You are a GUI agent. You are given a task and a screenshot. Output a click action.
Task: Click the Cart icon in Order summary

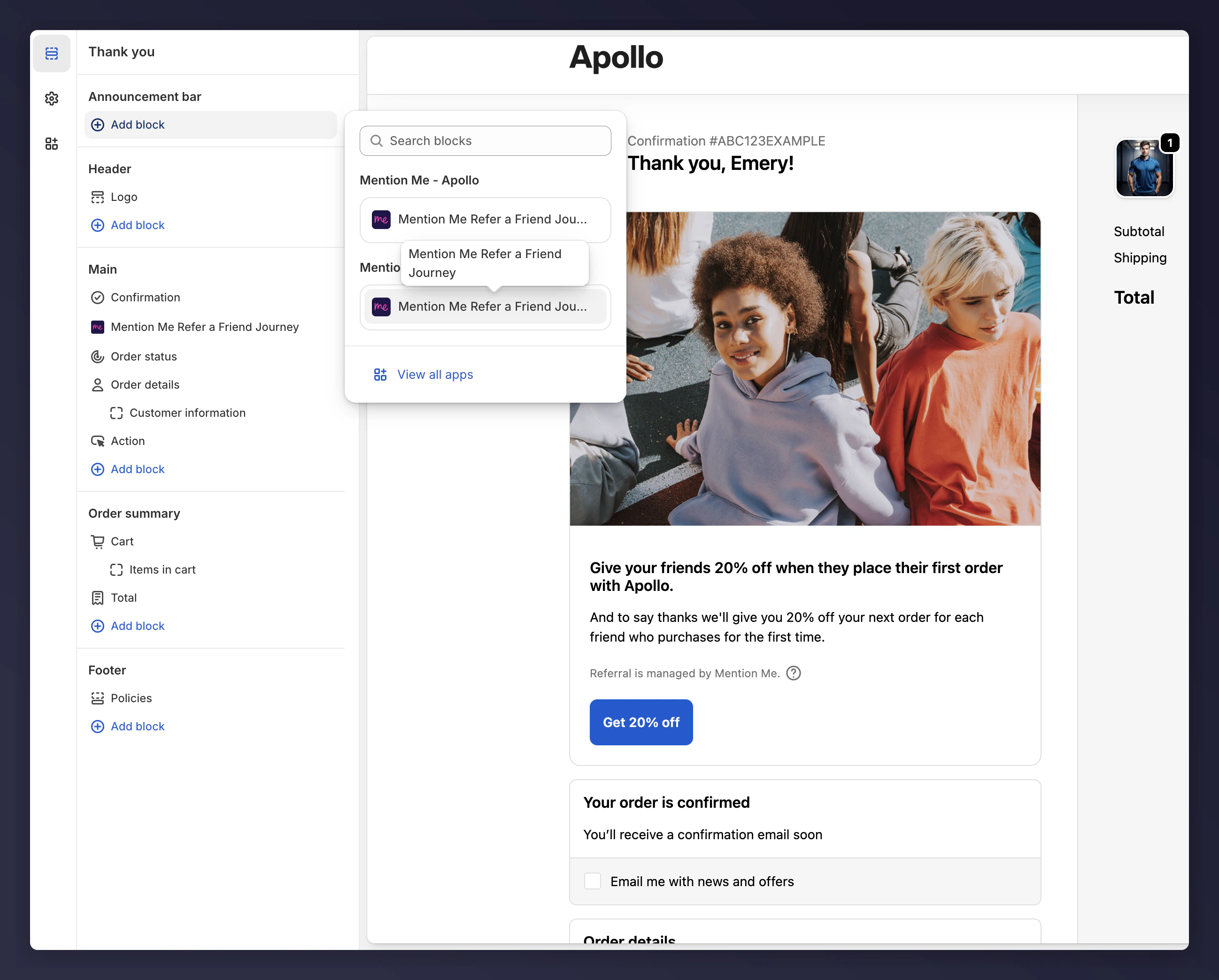point(97,542)
